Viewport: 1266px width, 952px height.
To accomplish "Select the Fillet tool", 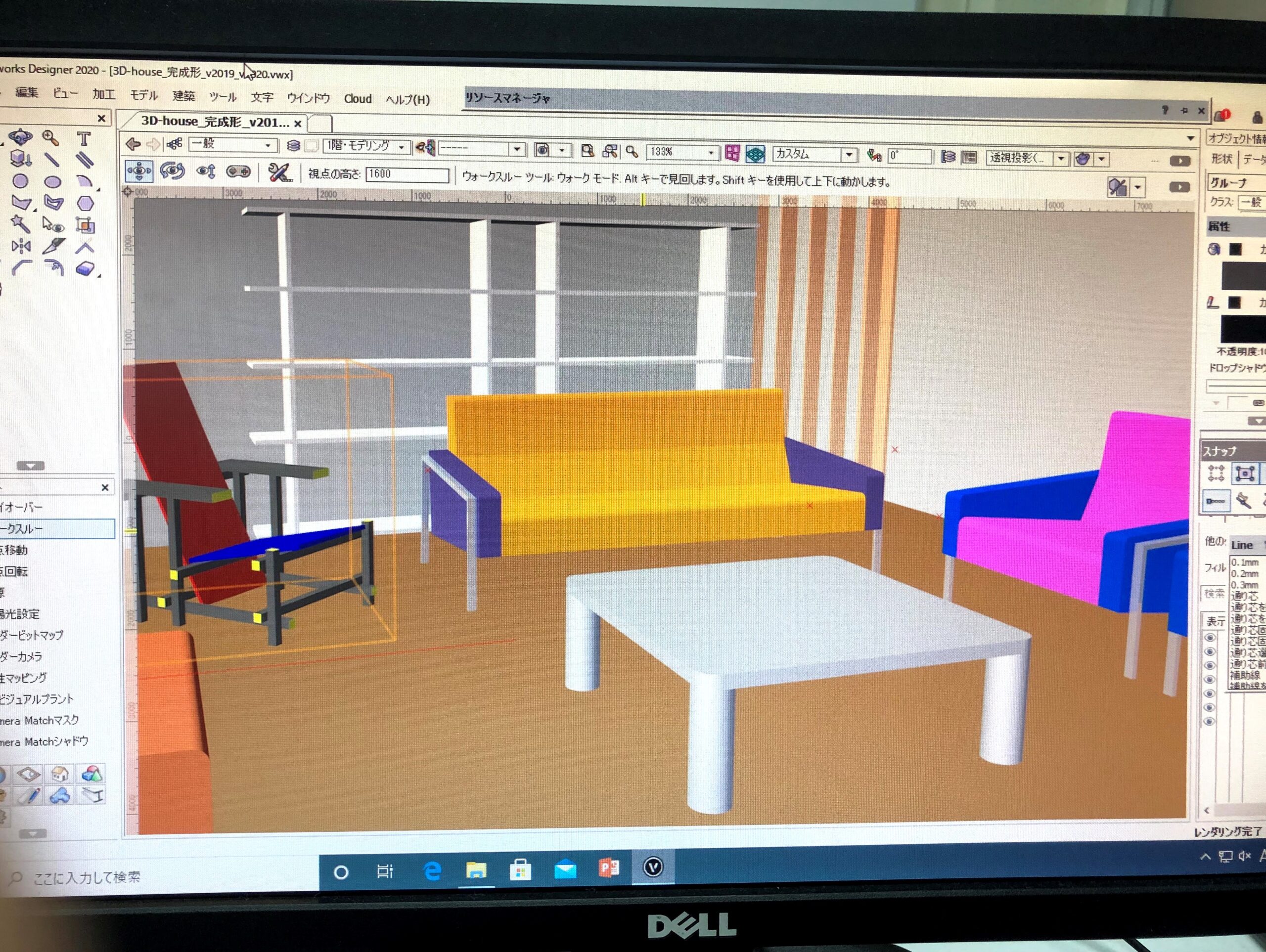I will [22, 268].
